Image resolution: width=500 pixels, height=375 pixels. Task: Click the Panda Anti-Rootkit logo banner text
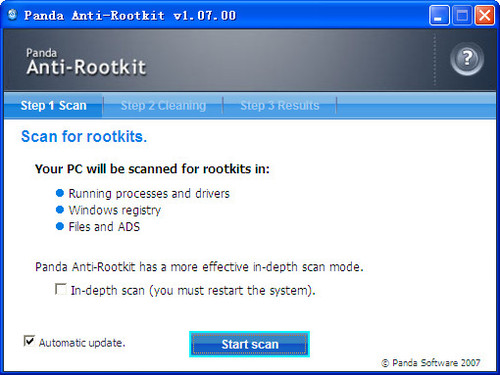pos(86,62)
